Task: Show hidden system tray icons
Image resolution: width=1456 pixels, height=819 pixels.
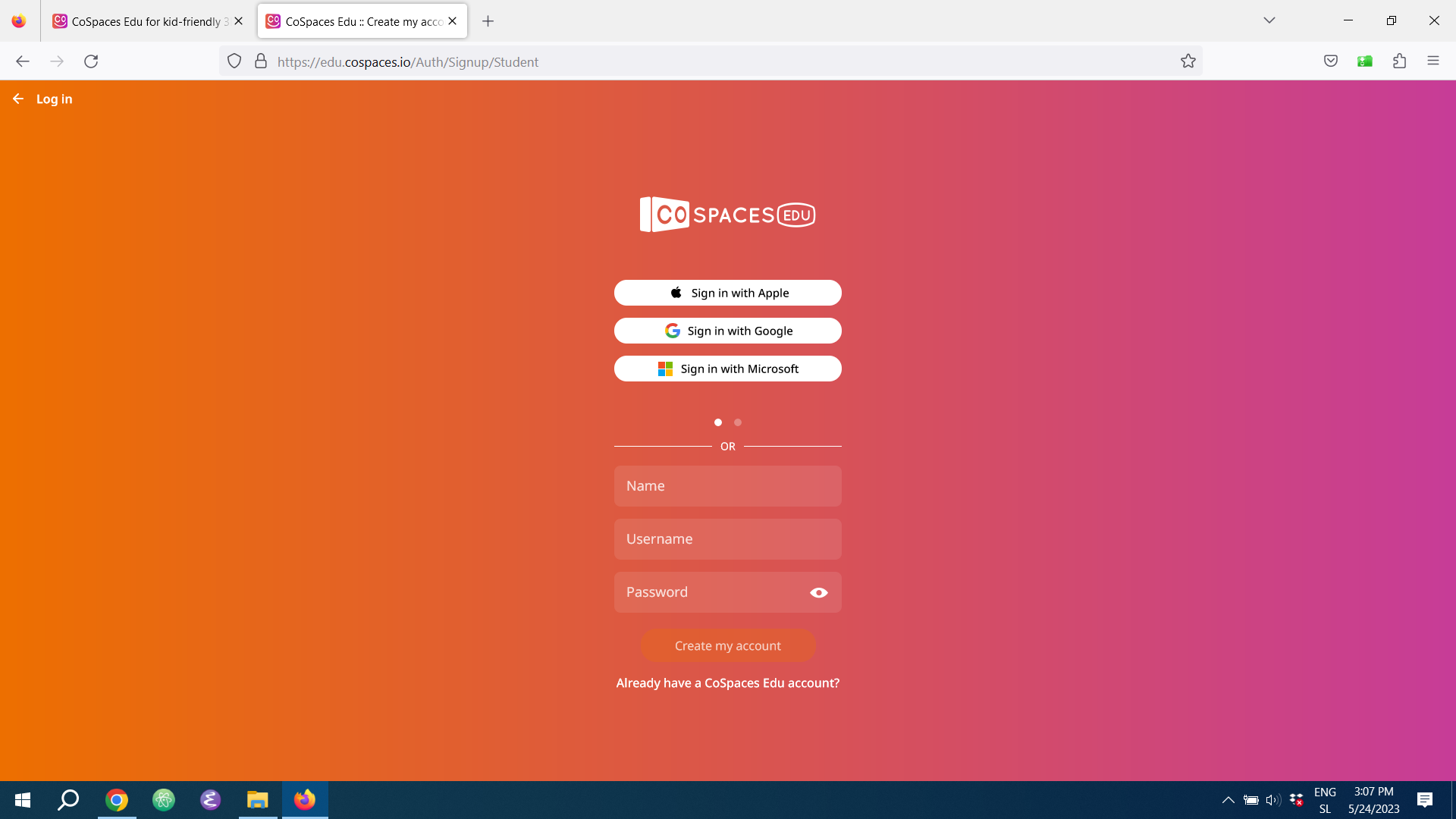Action: coord(1228,800)
